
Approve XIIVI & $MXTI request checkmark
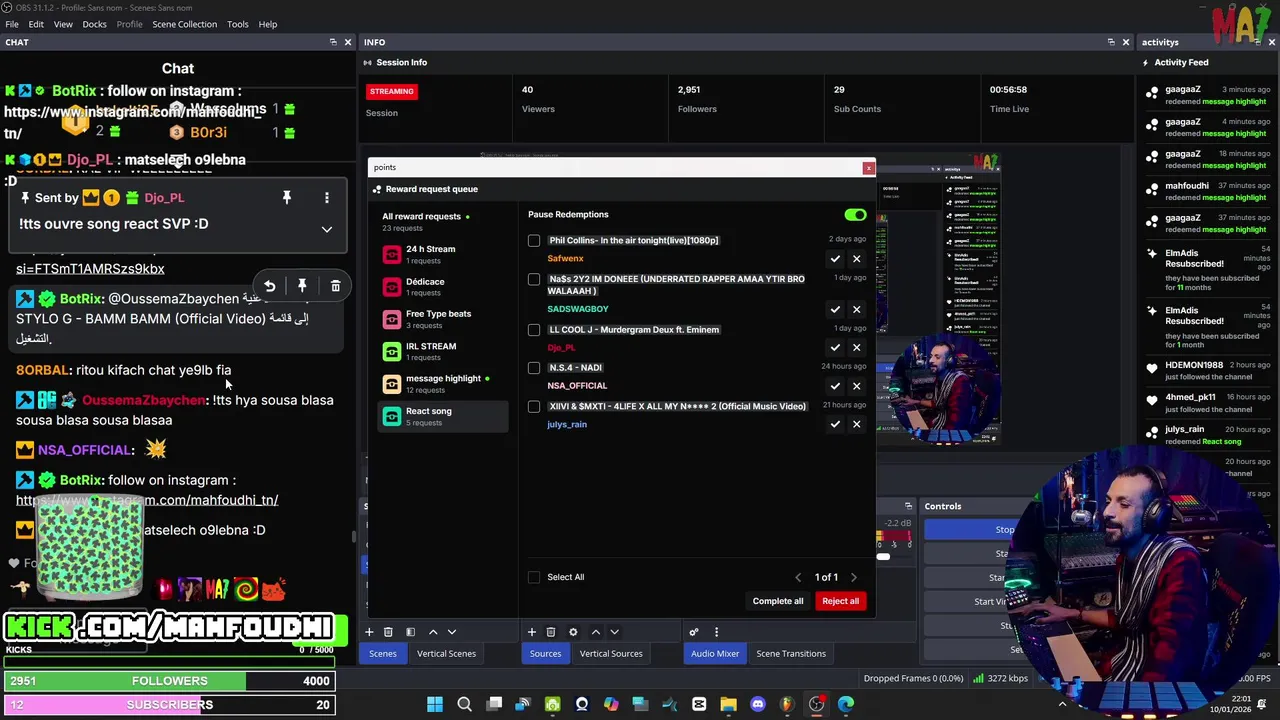tap(835, 424)
